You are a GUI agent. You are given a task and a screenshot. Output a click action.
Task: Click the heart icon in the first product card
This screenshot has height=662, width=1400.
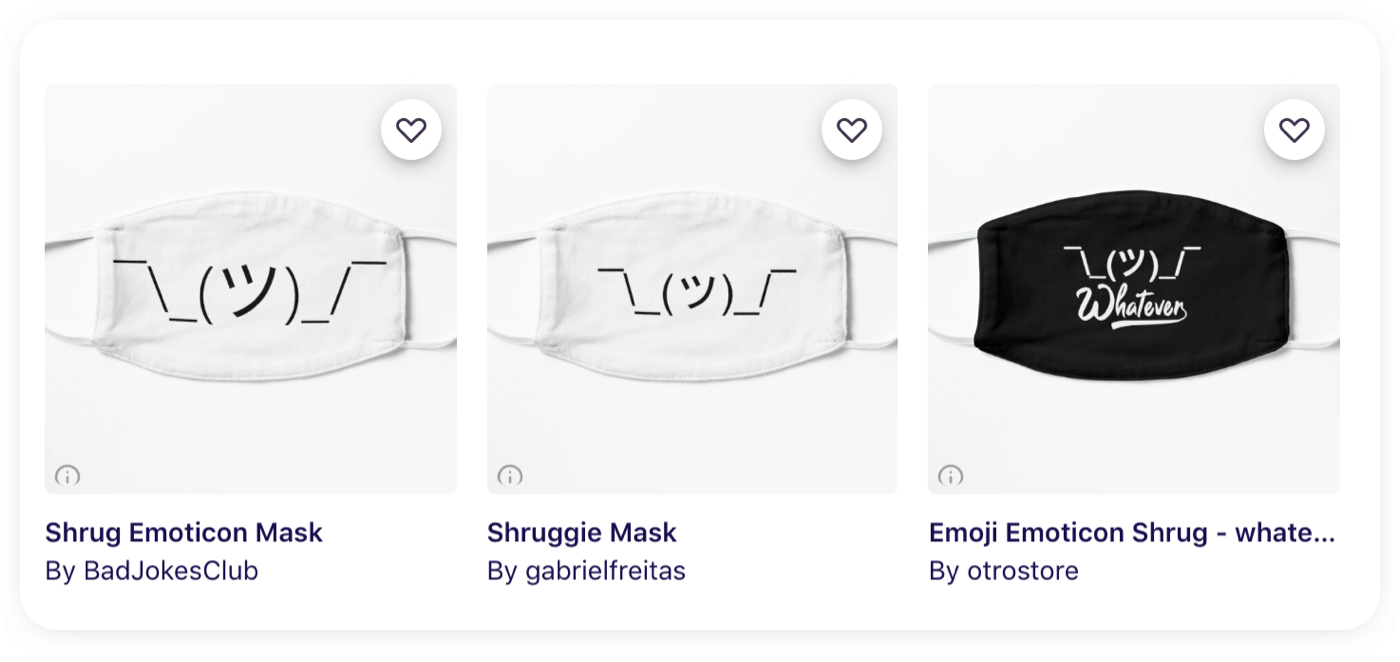[411, 128]
